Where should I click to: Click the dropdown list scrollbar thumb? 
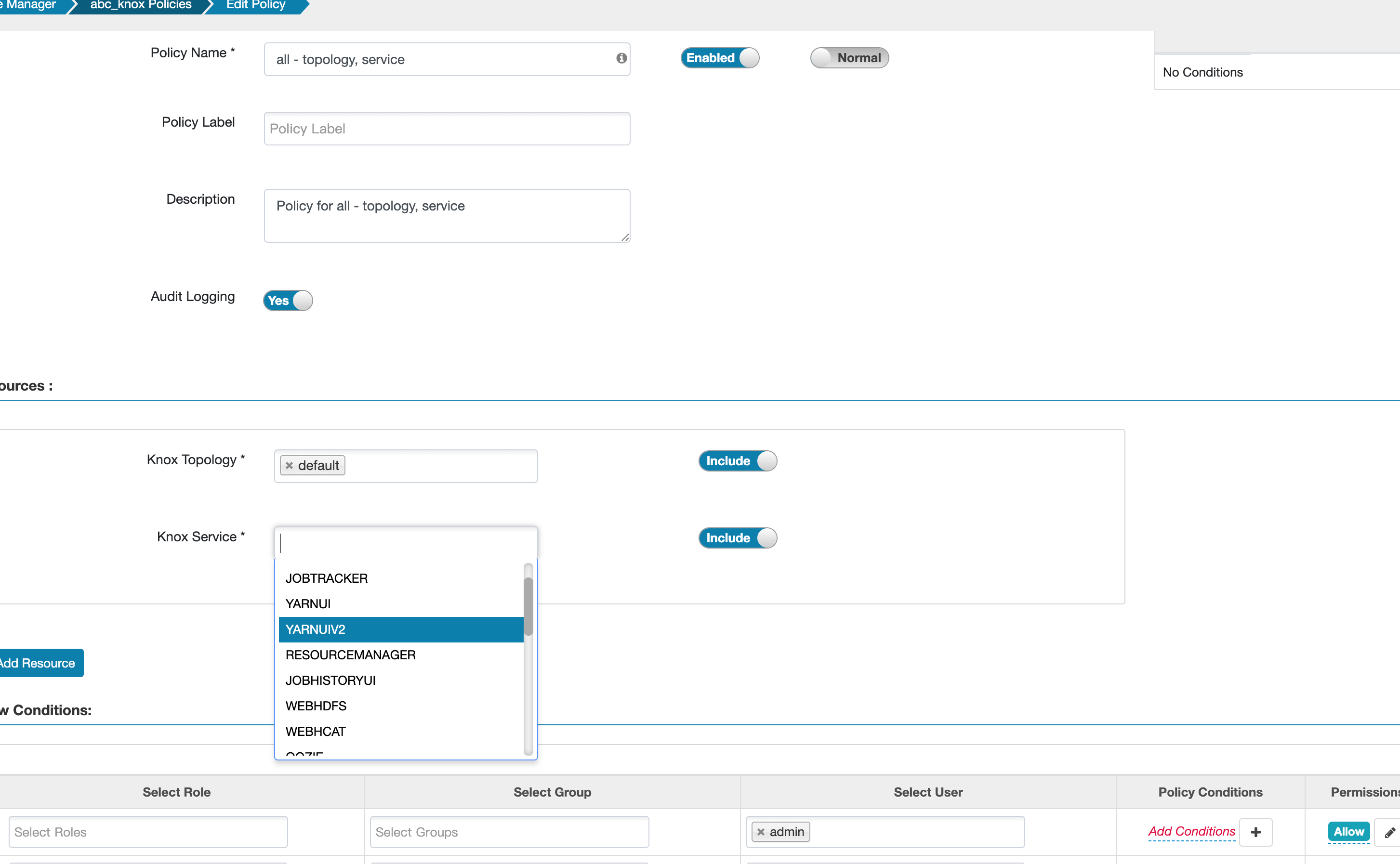(528, 606)
